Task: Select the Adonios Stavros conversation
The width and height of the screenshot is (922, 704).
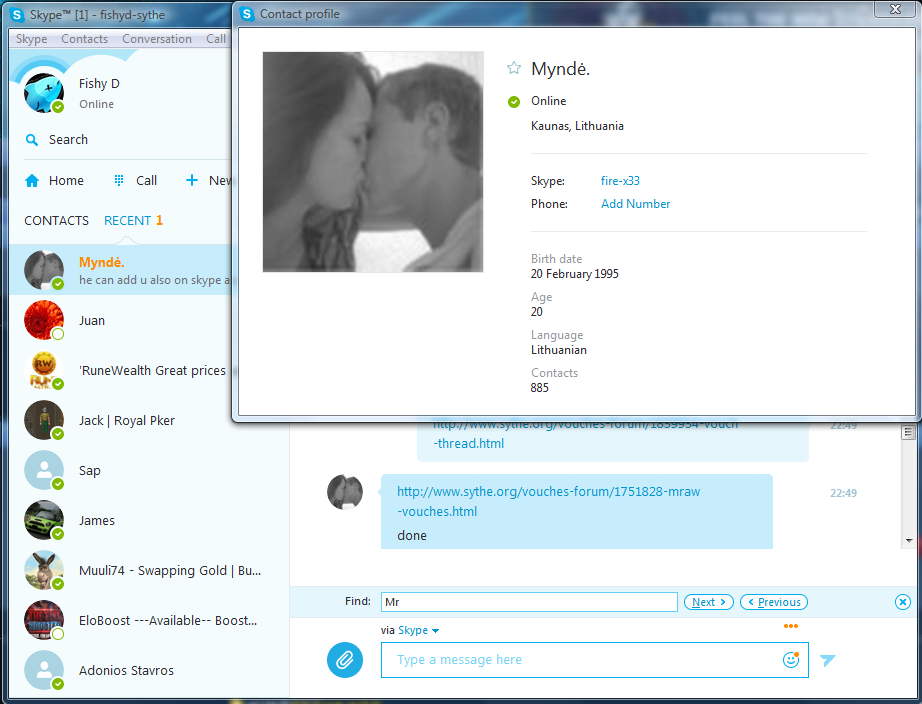Action: pos(149,670)
